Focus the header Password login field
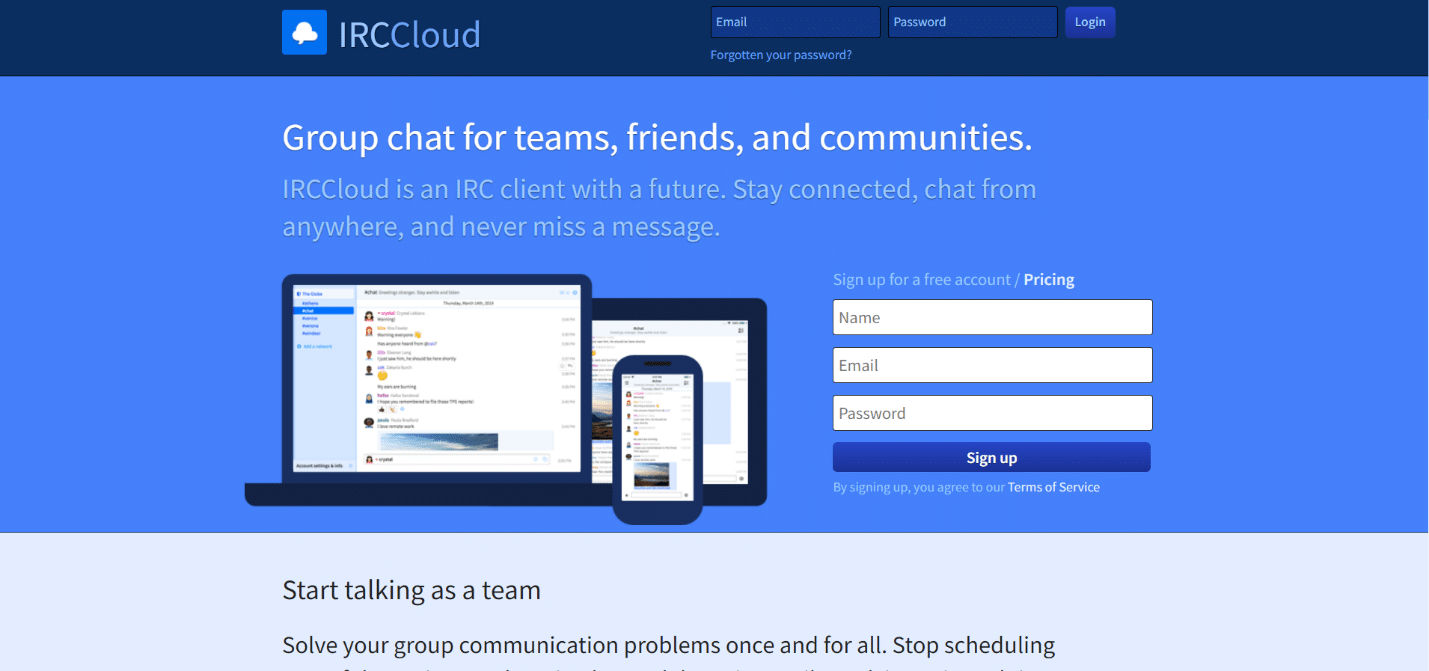 [x=972, y=22]
